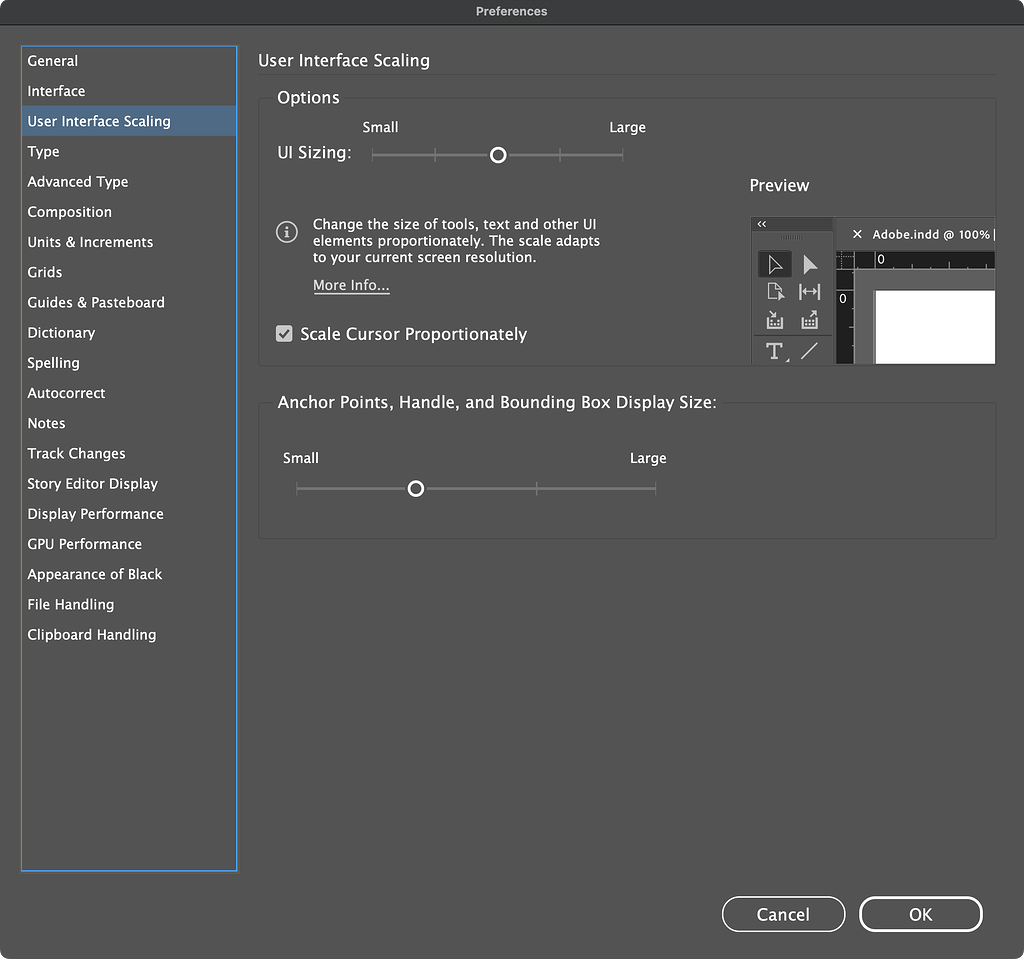
Task: Open Appearance of Black preferences
Action: click(129, 574)
